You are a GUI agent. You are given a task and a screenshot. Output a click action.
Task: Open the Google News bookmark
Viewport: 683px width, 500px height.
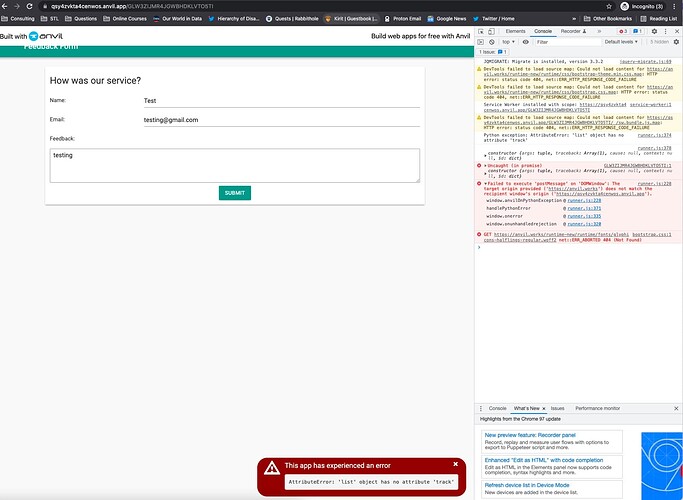tap(447, 19)
